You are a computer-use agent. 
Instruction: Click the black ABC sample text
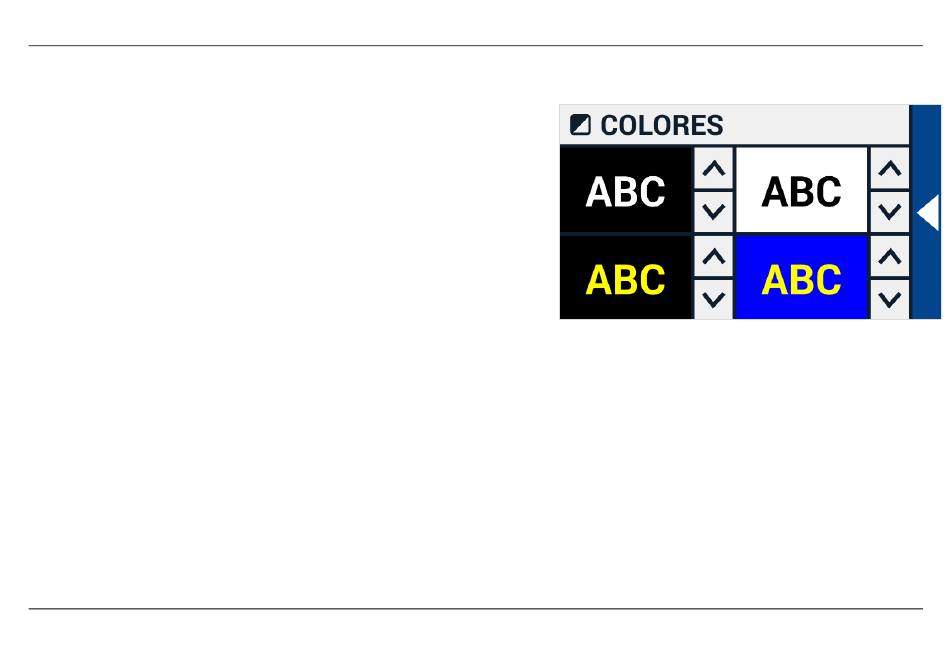click(802, 191)
